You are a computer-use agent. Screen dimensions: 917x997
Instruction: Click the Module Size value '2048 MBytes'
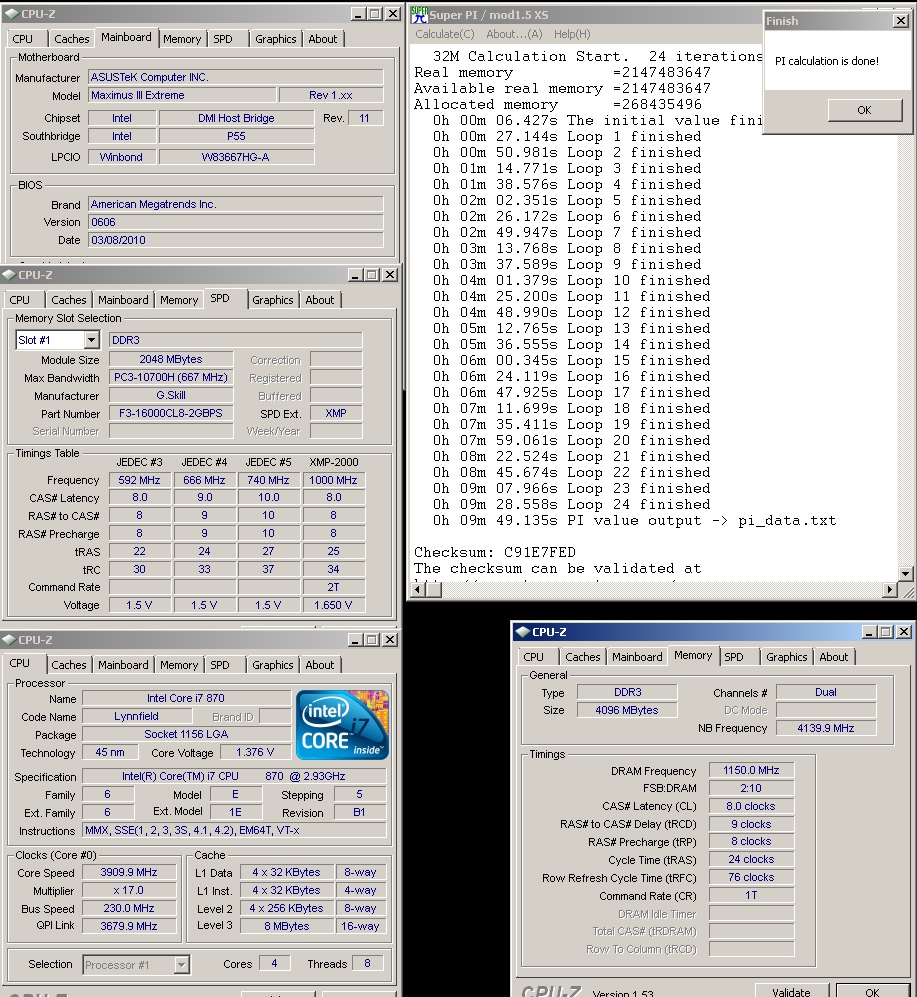[x=171, y=359]
